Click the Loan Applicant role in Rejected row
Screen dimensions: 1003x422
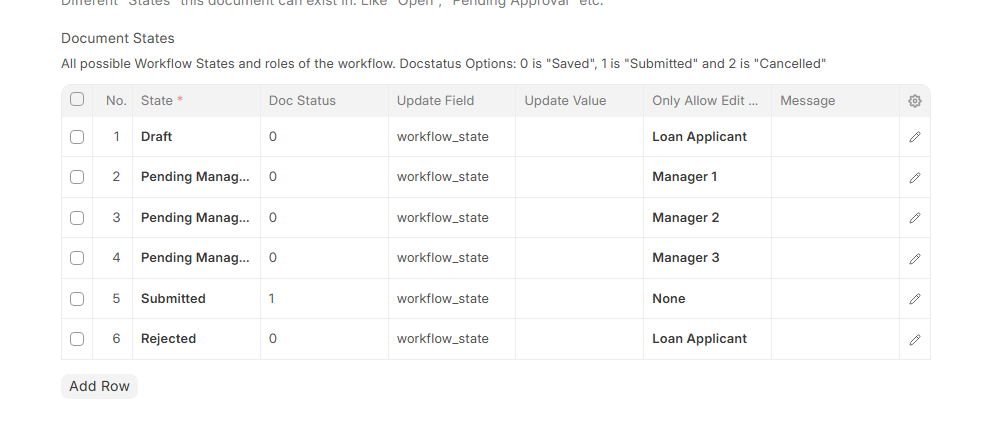(x=706, y=339)
